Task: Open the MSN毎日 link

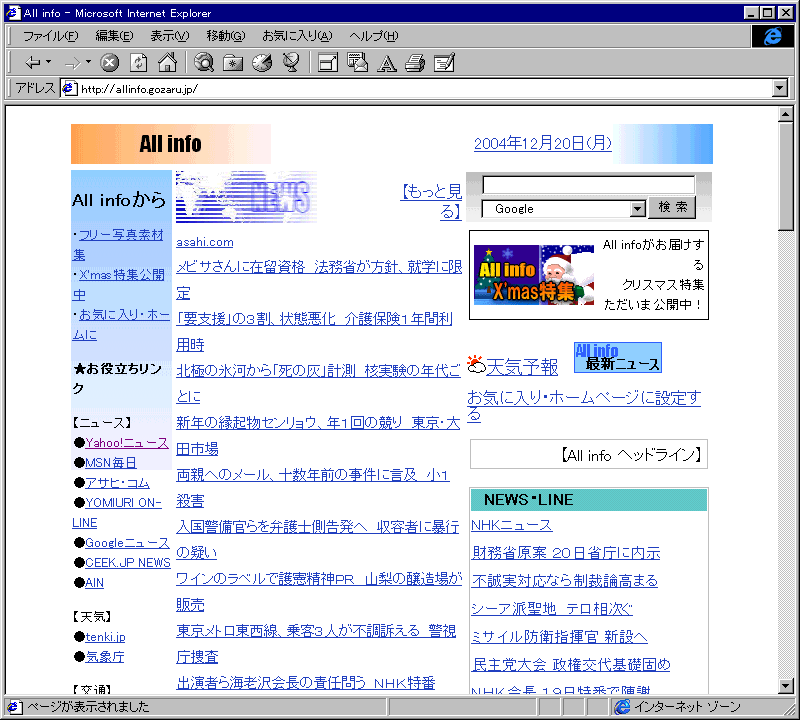Action: pos(111,463)
